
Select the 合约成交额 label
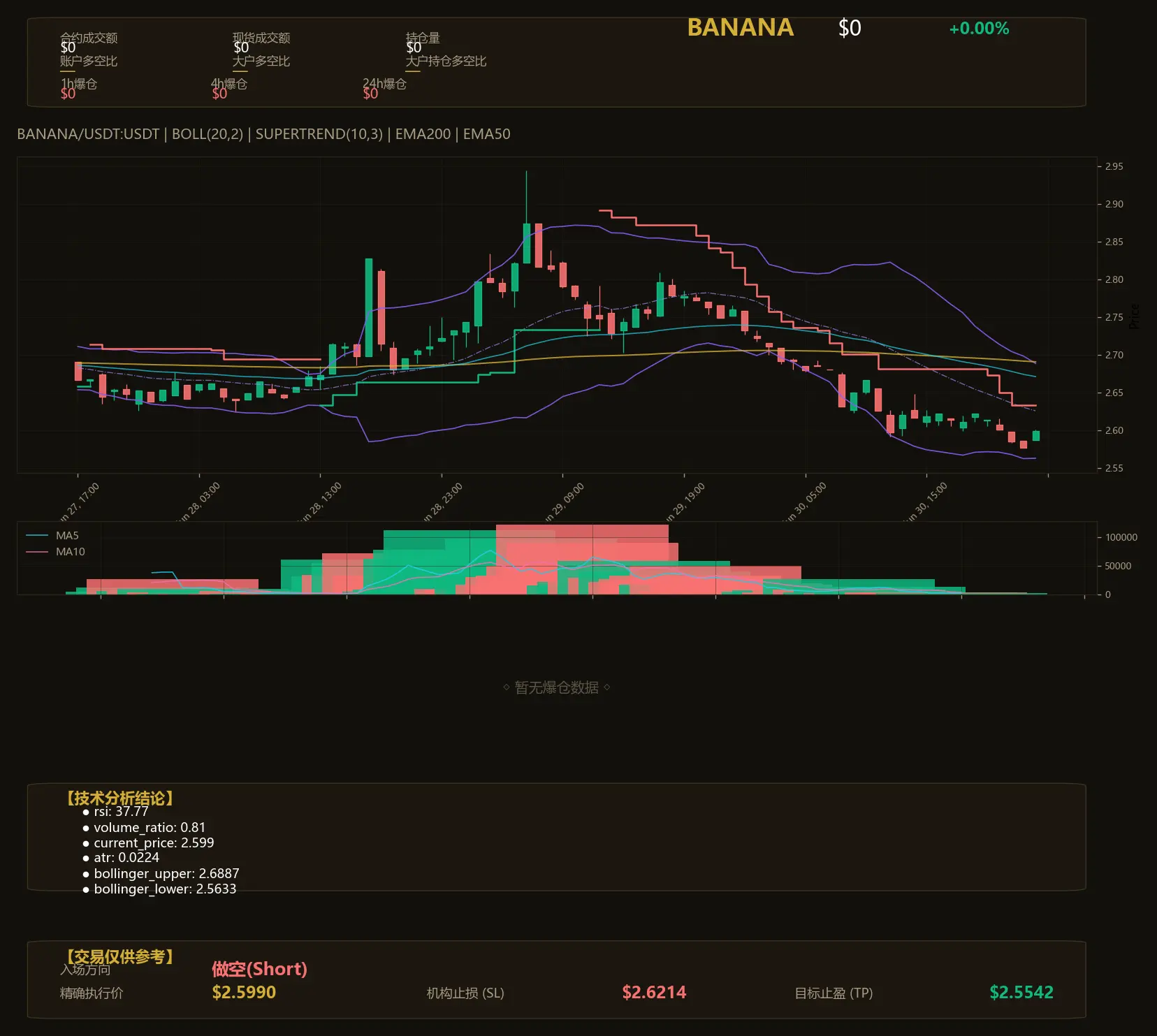point(89,38)
